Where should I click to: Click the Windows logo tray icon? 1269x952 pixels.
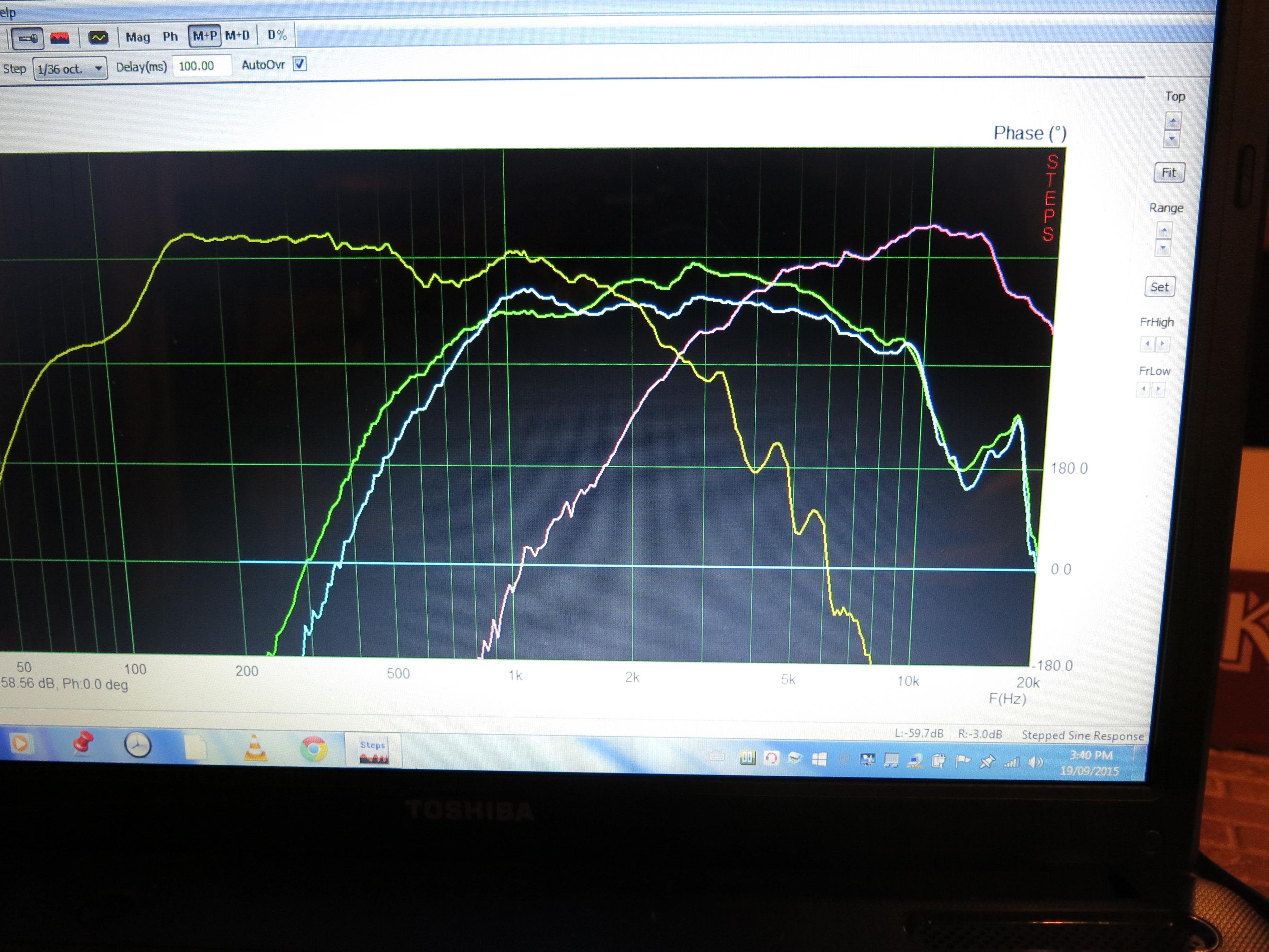click(x=819, y=759)
